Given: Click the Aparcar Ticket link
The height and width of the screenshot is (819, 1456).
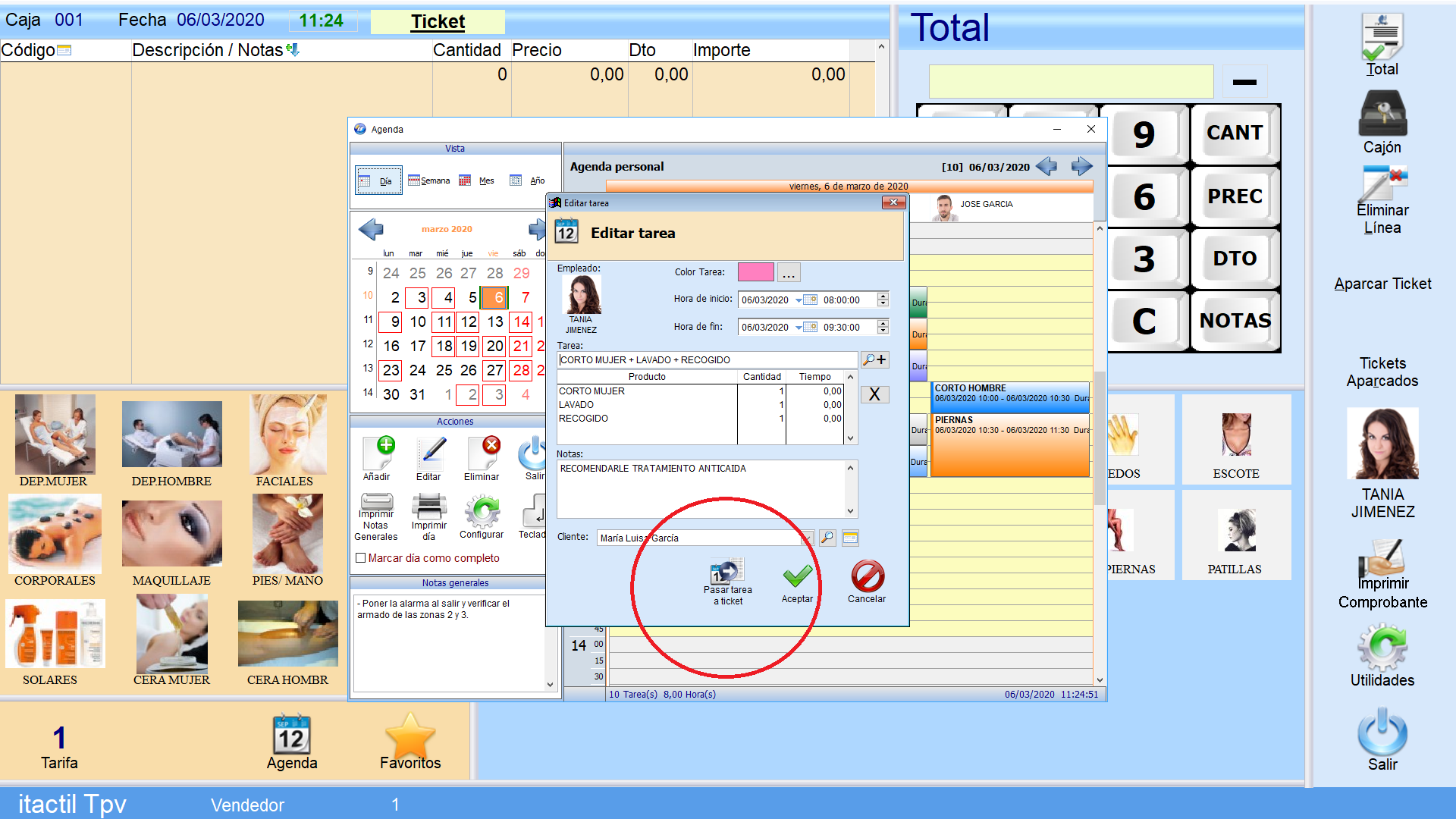Looking at the screenshot, I should (x=1382, y=284).
